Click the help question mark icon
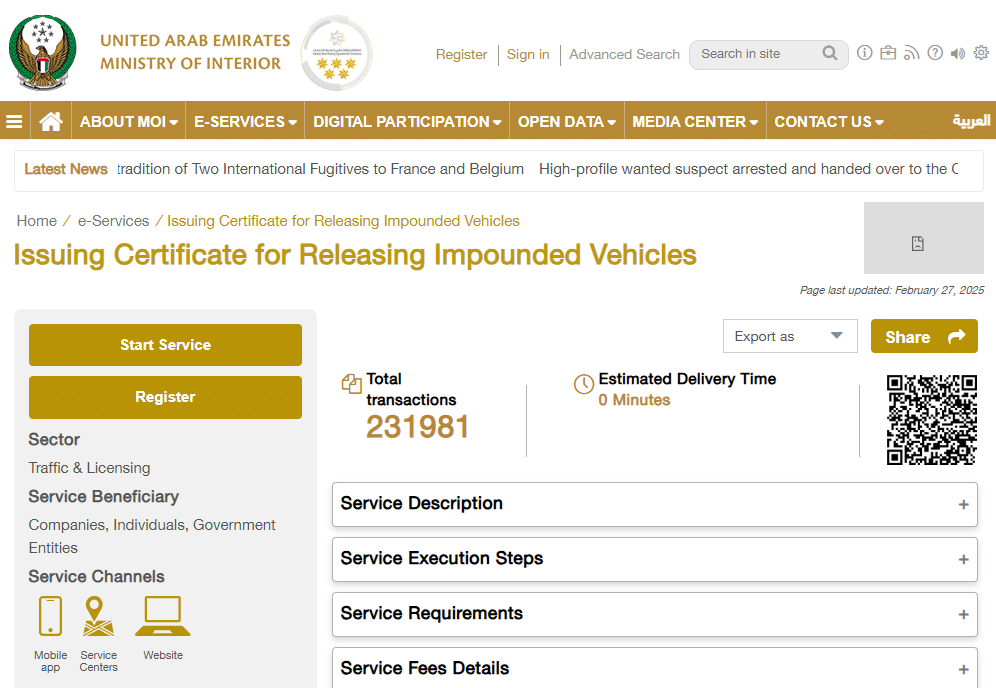 [x=935, y=54]
